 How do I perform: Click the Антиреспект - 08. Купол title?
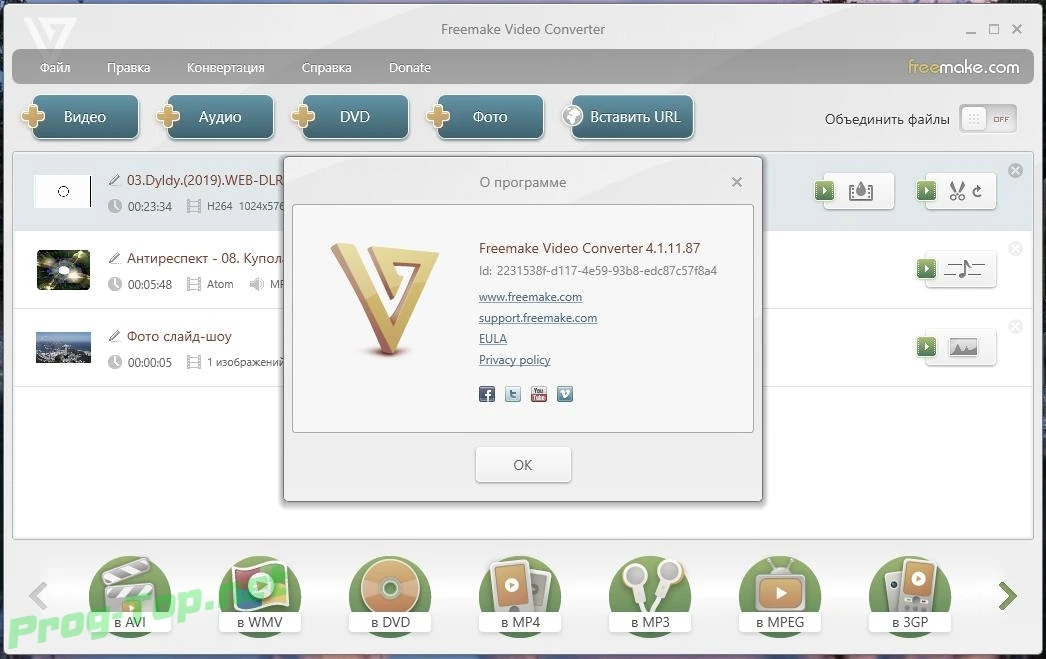pos(205,258)
